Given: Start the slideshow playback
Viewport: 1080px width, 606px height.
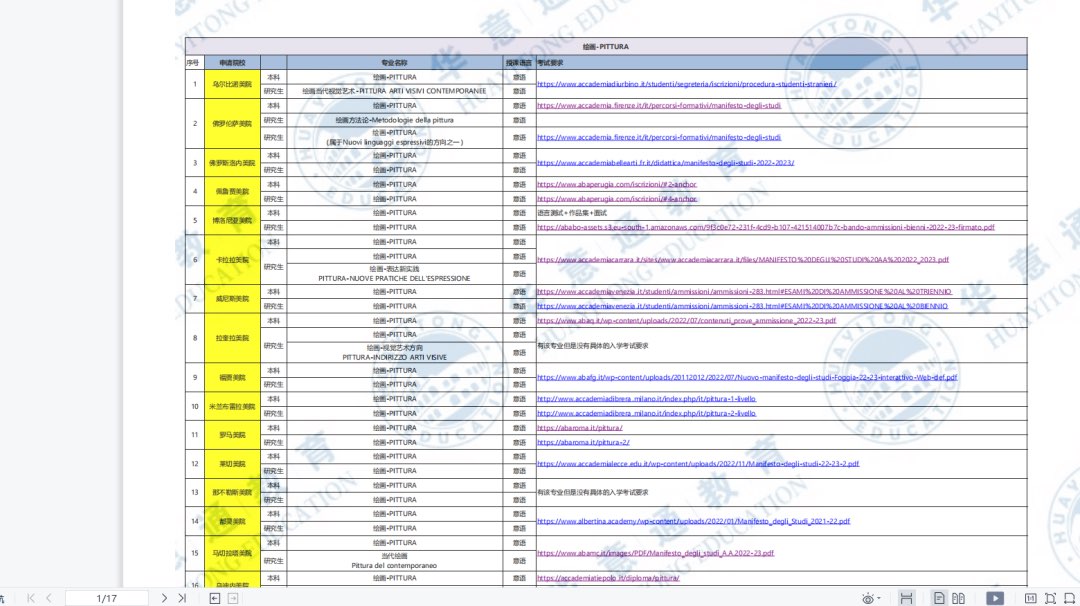Looking at the screenshot, I should pyautogui.click(x=995, y=598).
